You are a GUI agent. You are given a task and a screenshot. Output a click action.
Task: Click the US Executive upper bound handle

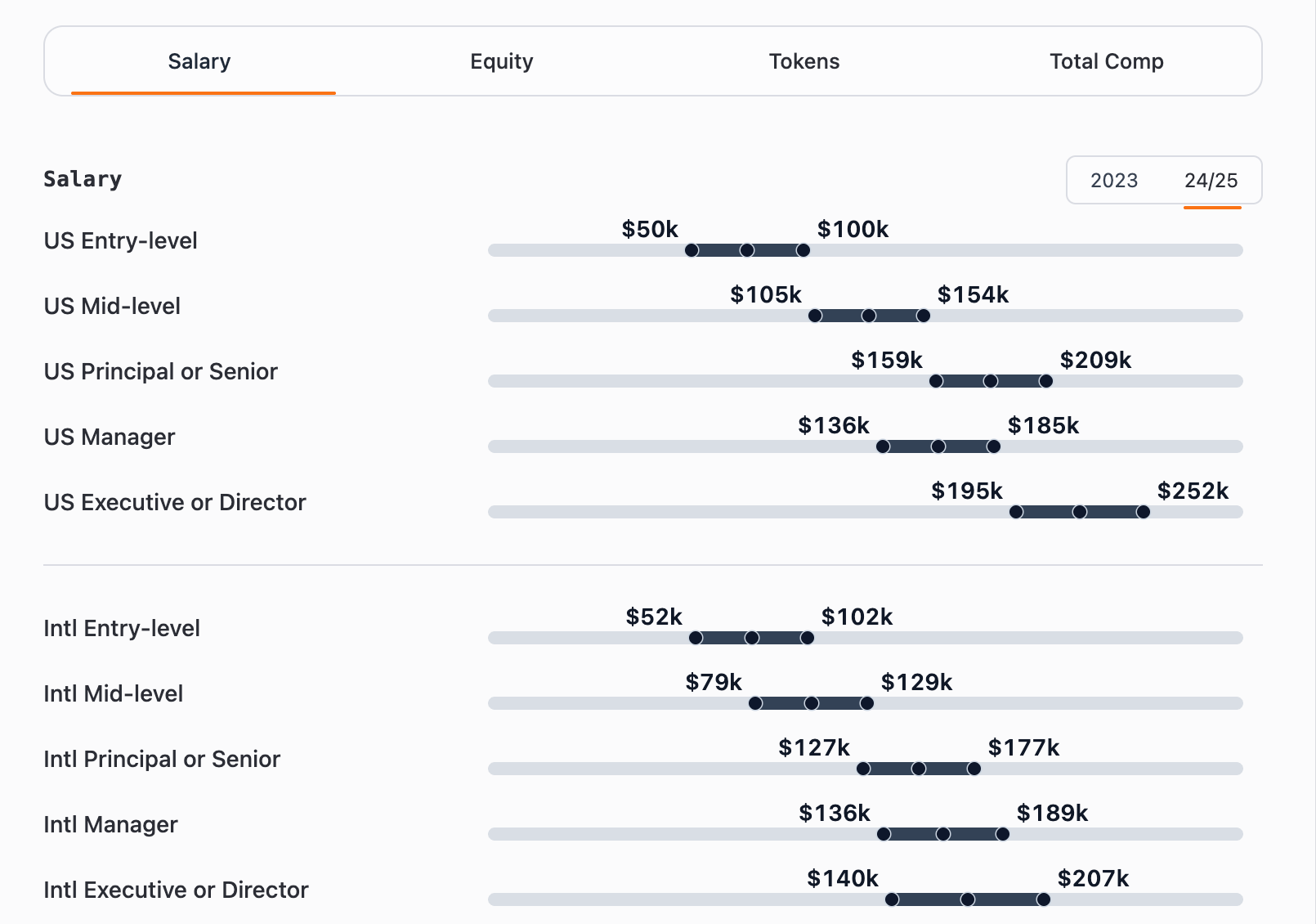1144,512
